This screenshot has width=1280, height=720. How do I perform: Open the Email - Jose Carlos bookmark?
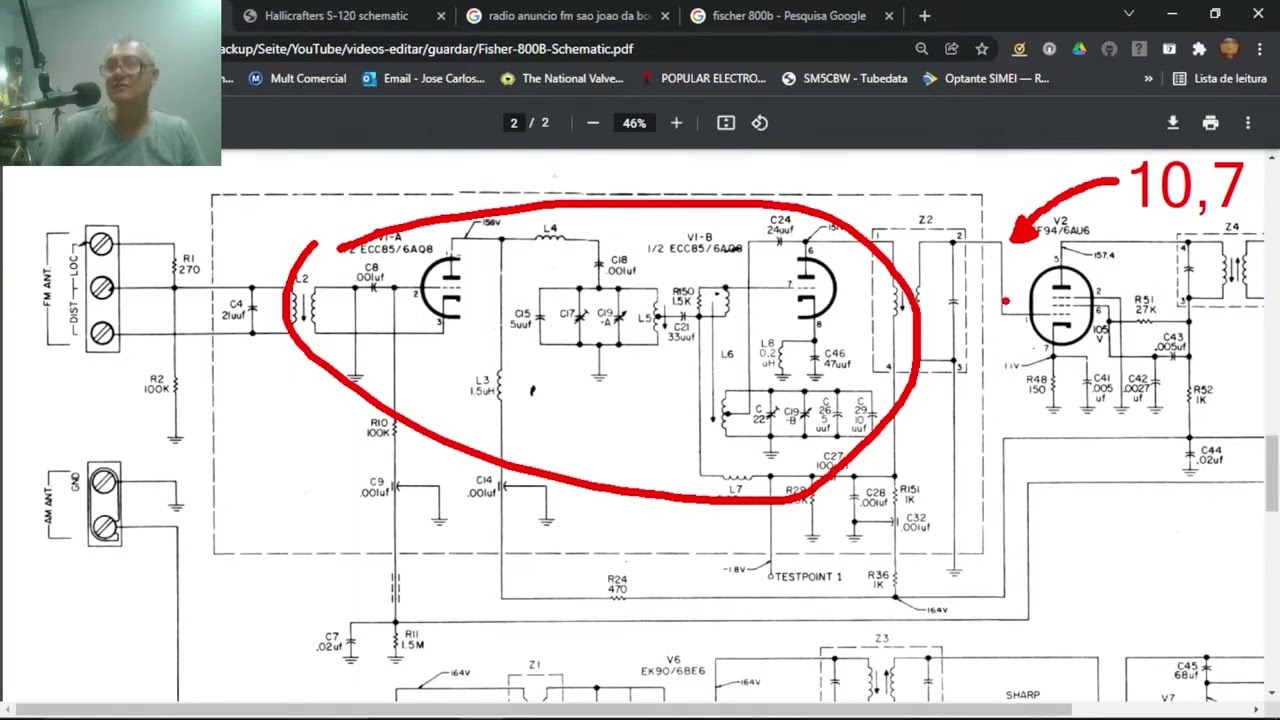(423, 79)
